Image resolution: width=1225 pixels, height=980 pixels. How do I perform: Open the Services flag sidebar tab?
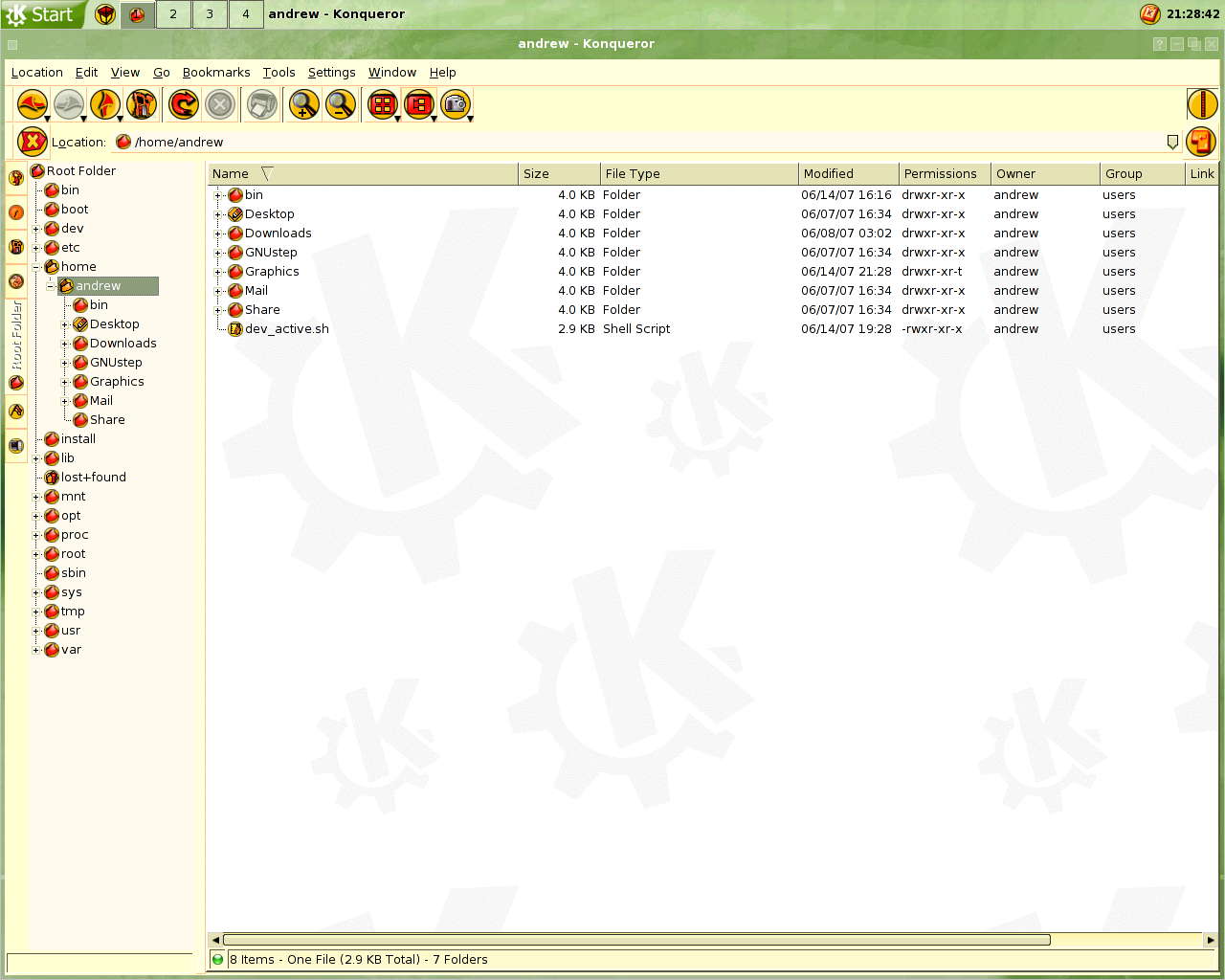point(16,412)
